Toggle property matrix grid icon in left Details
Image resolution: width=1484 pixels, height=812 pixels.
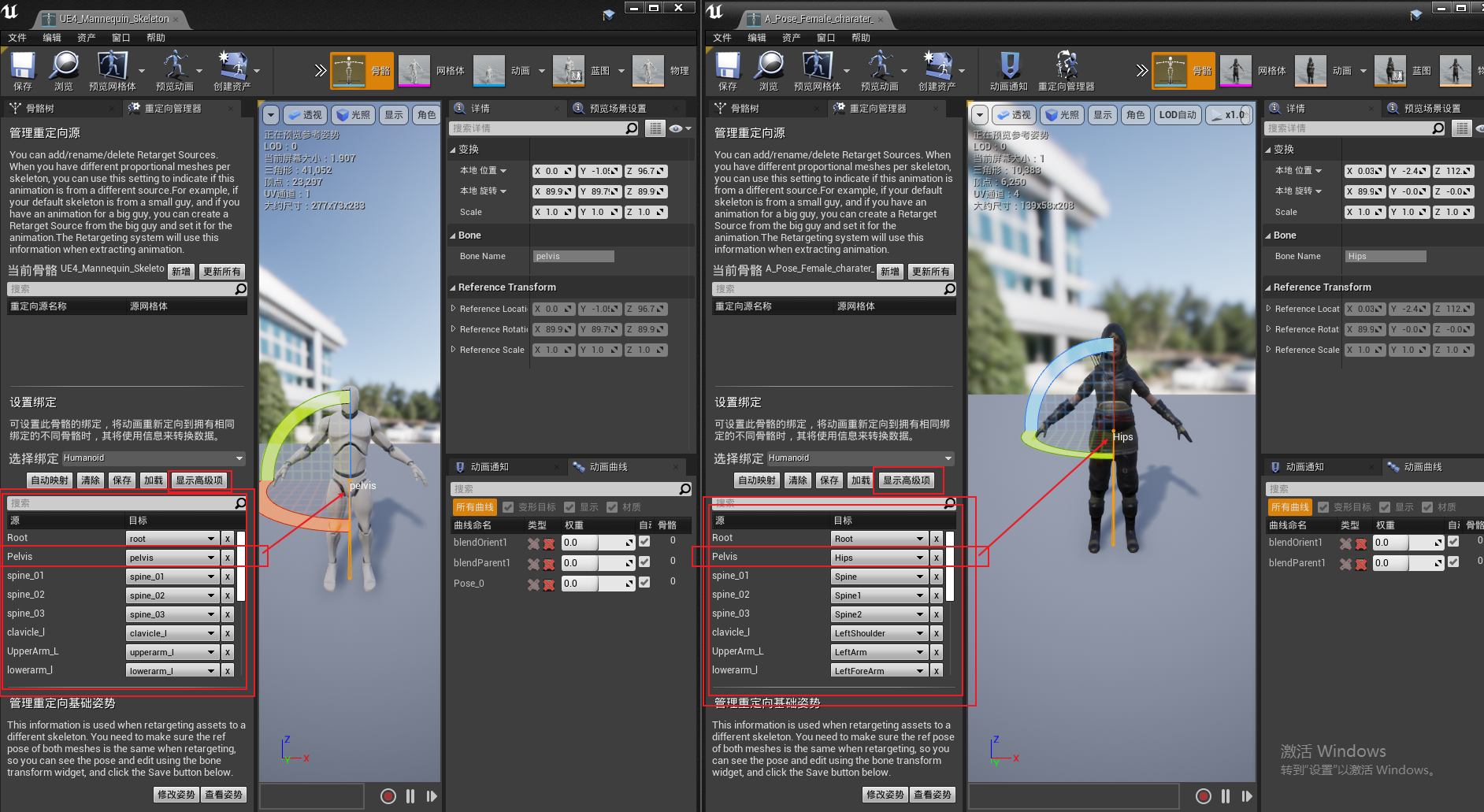(655, 128)
